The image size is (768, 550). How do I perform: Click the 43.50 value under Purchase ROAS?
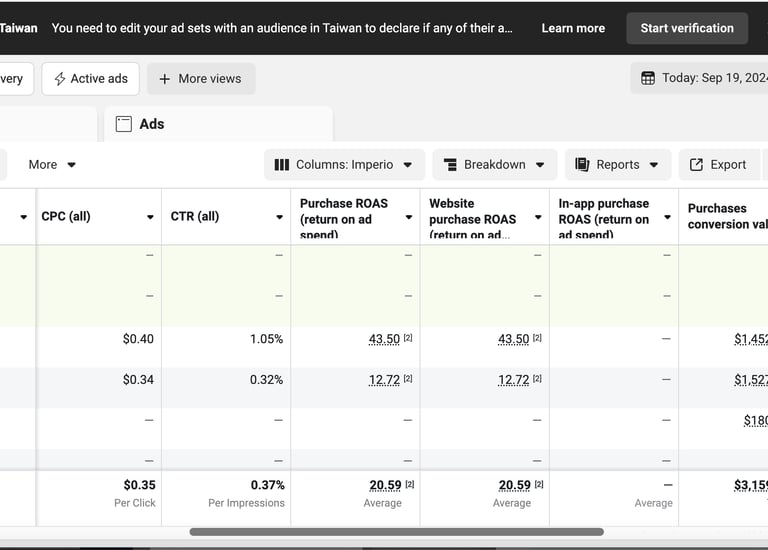[x=384, y=339]
